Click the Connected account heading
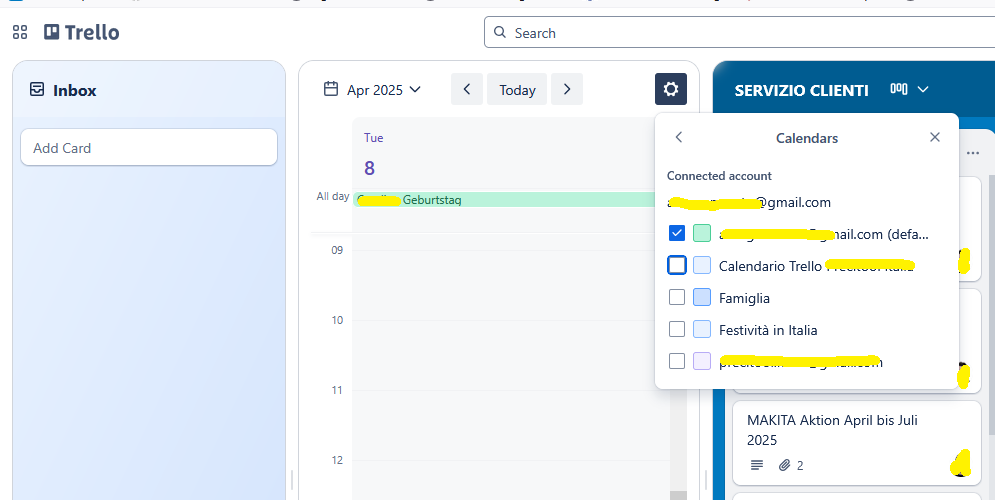Screen dimensions: 995x500 coord(719,176)
